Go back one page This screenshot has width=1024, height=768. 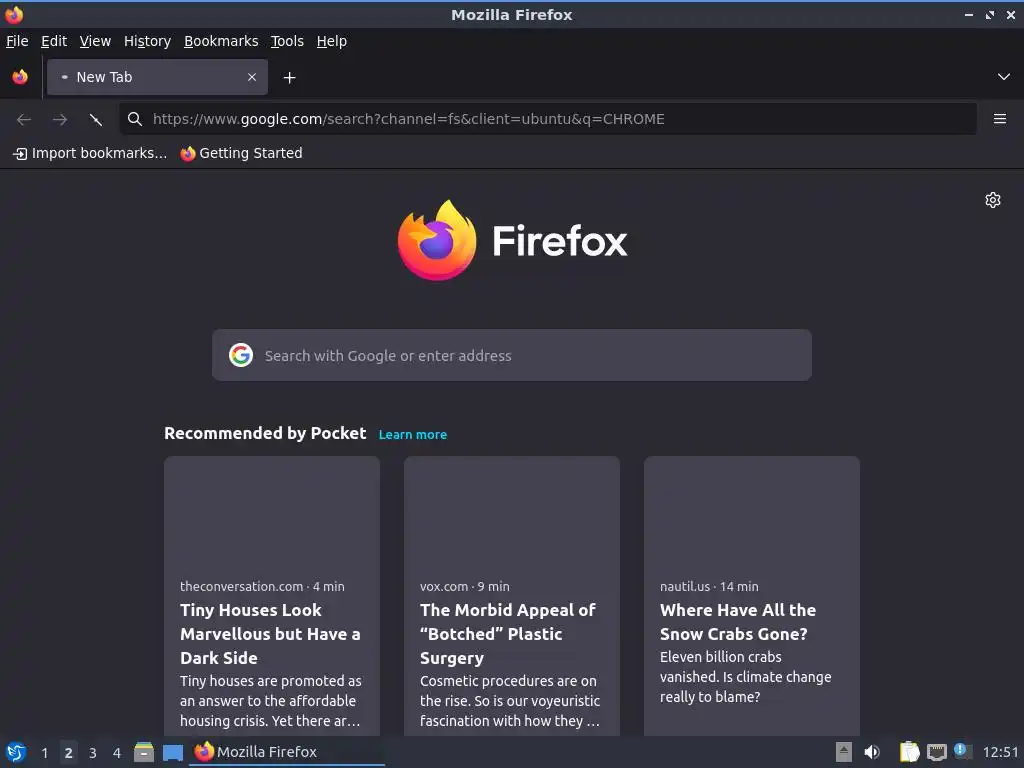[x=24, y=119]
